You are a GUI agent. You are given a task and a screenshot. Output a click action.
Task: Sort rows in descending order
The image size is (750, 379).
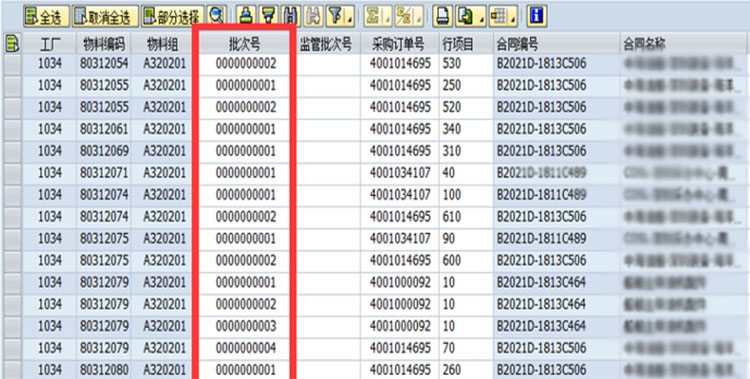[x=268, y=17]
